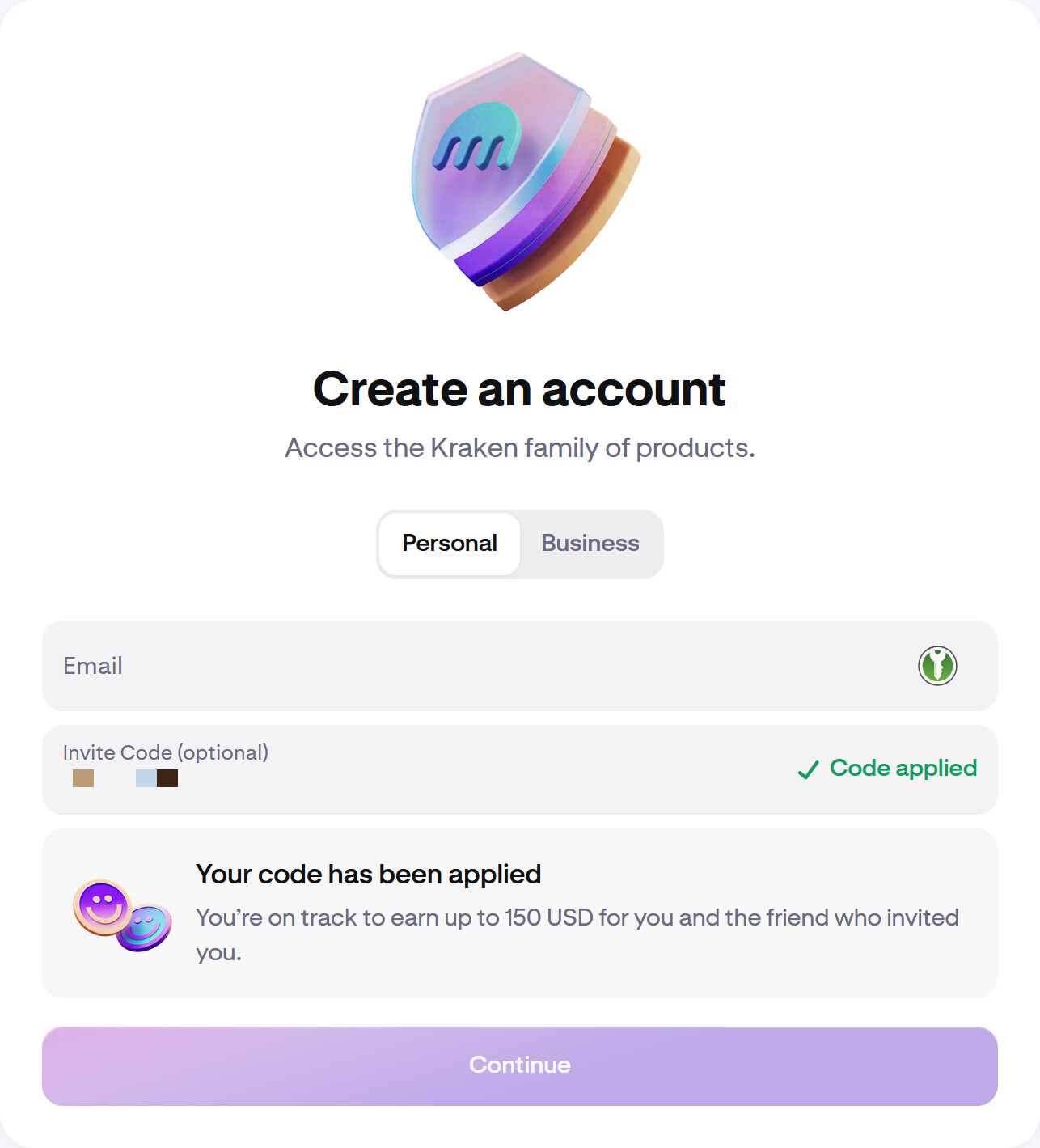This screenshot has width=1040, height=1148.
Task: Select the Personal account tab
Action: click(450, 544)
